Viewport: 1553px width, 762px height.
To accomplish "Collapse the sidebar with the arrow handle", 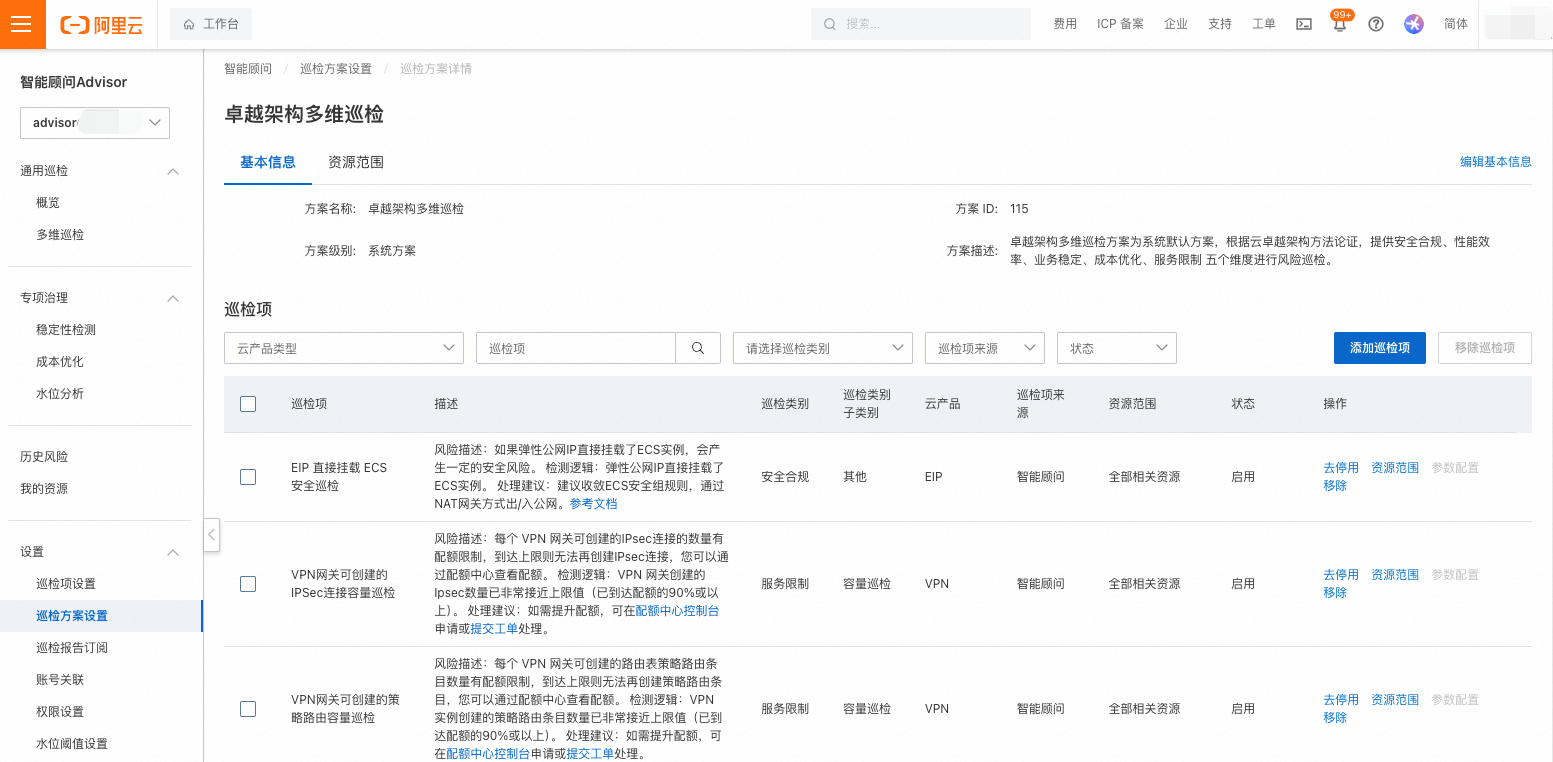I will point(211,535).
